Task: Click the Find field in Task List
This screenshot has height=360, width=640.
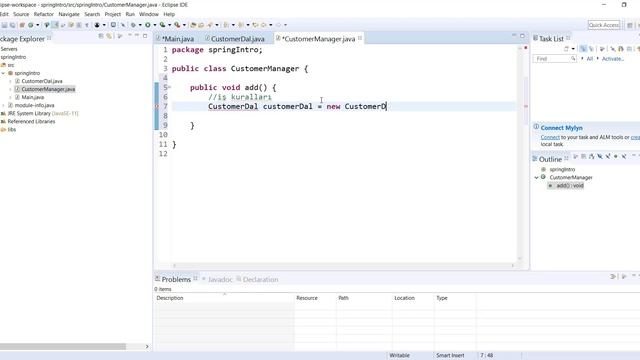Action: pyautogui.click(x=554, y=59)
